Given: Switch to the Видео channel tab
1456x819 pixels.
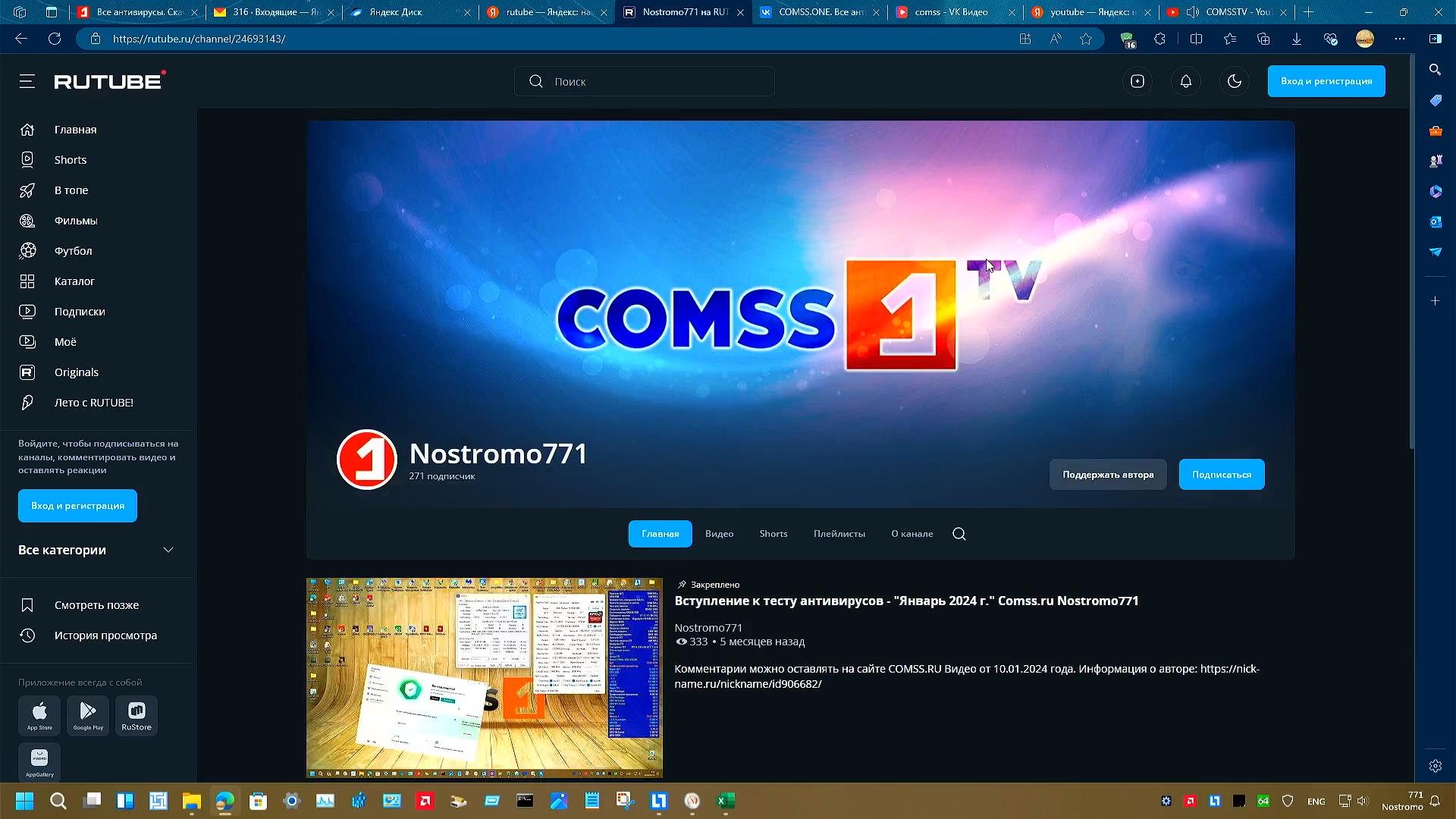Looking at the screenshot, I should click(719, 534).
